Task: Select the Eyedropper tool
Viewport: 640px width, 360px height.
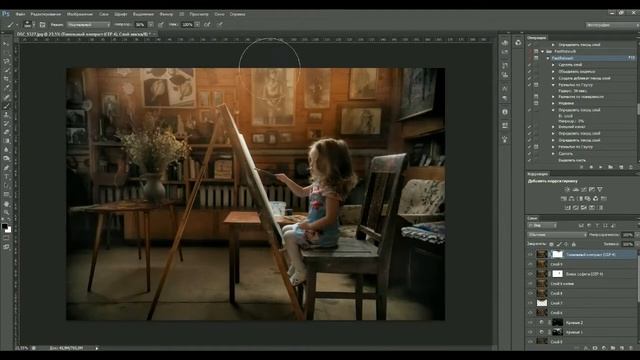Action: point(6,88)
